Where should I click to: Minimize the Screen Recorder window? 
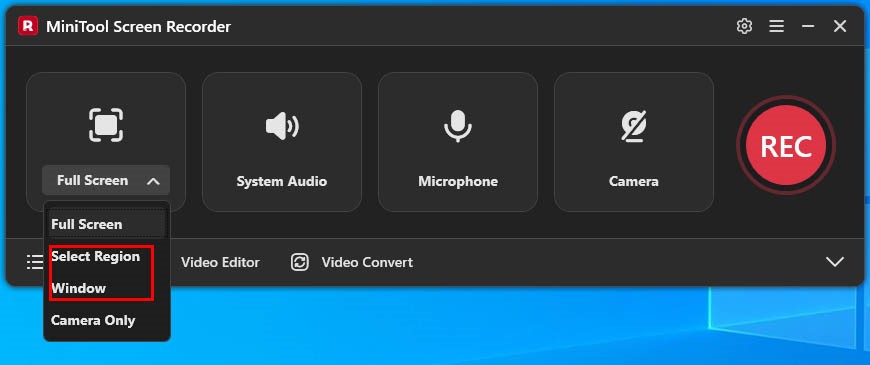808,26
